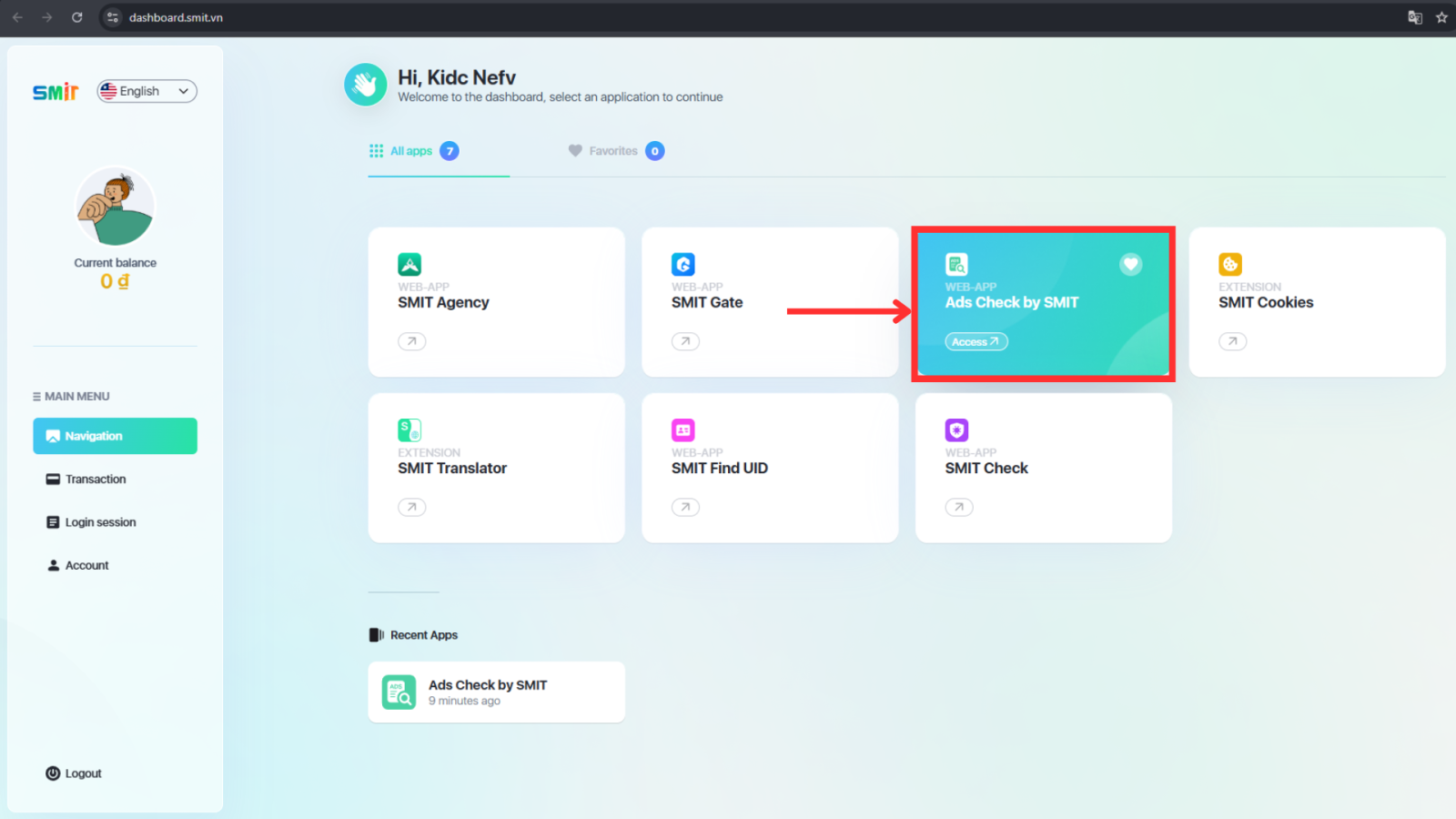Open the Account menu item
Viewport: 1456px width, 819px height.
tap(86, 565)
